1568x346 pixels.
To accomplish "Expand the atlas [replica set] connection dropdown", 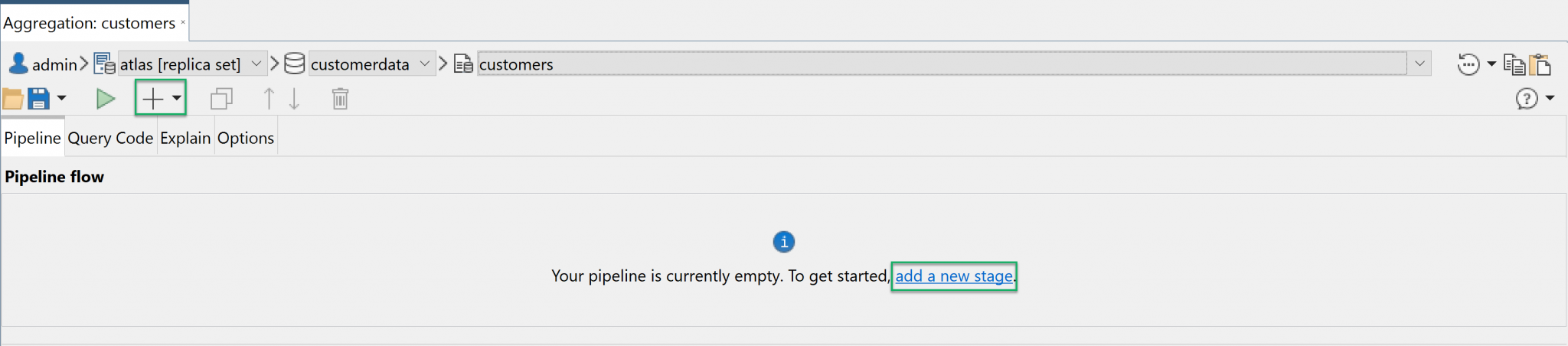I will click(256, 64).
